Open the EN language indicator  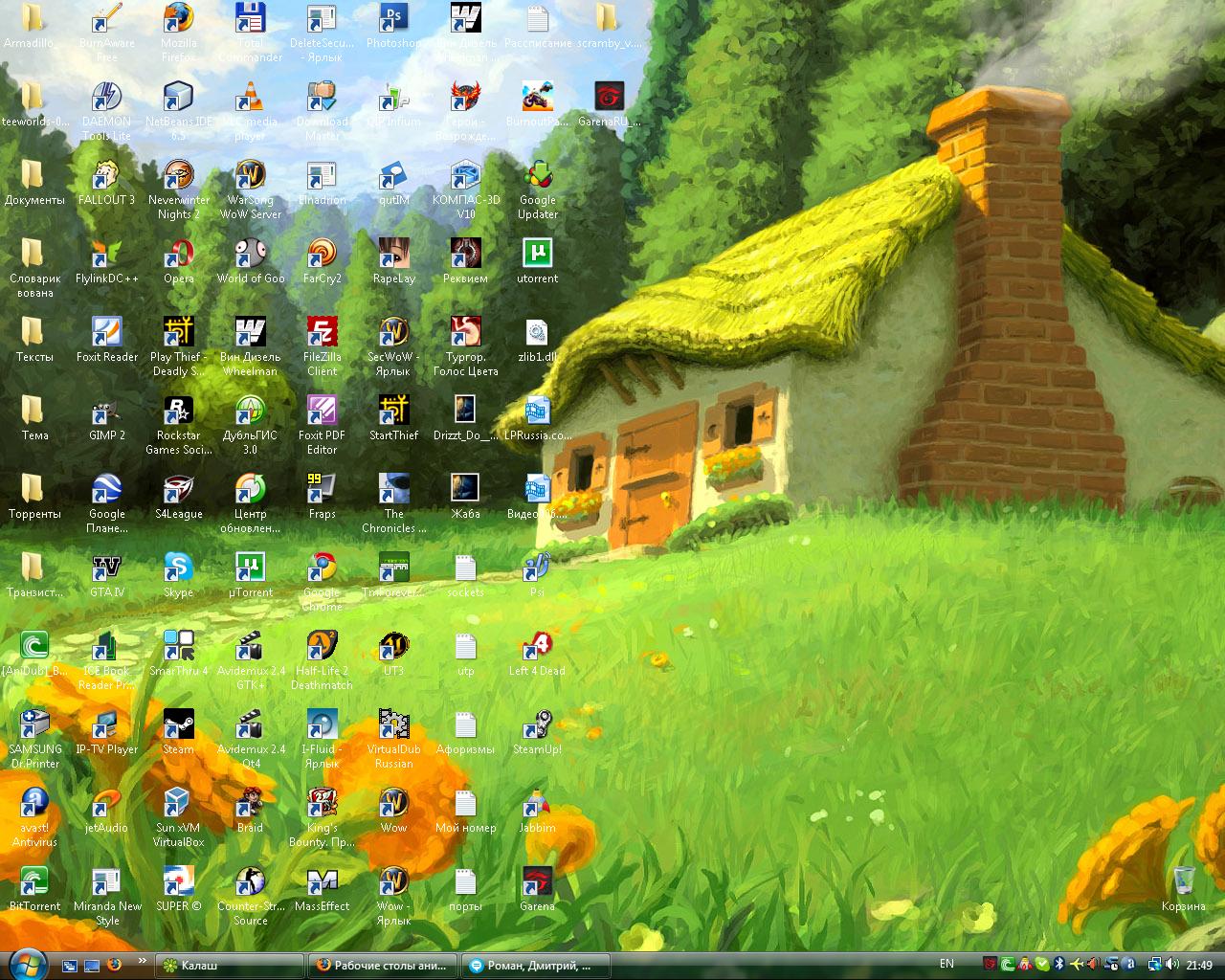[x=947, y=964]
